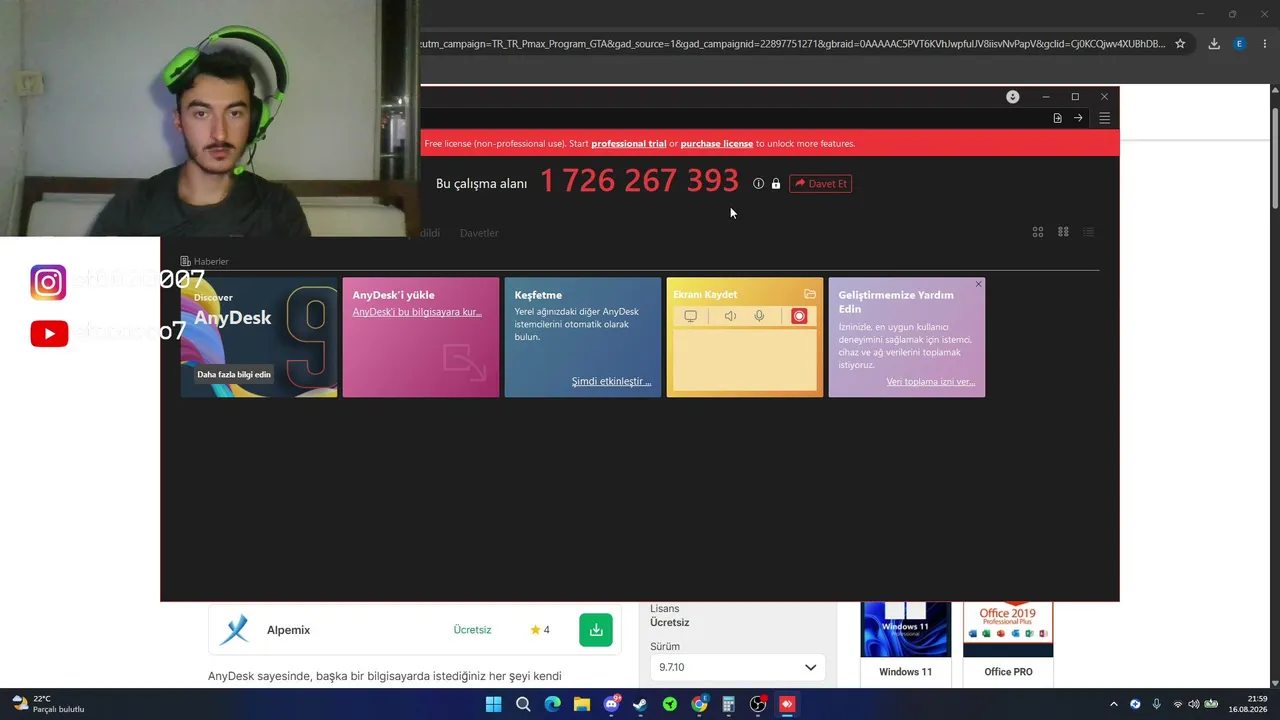Viewport: 1280px width, 720px height.
Task: Open the volume control in the system tray
Action: (x=1193, y=704)
